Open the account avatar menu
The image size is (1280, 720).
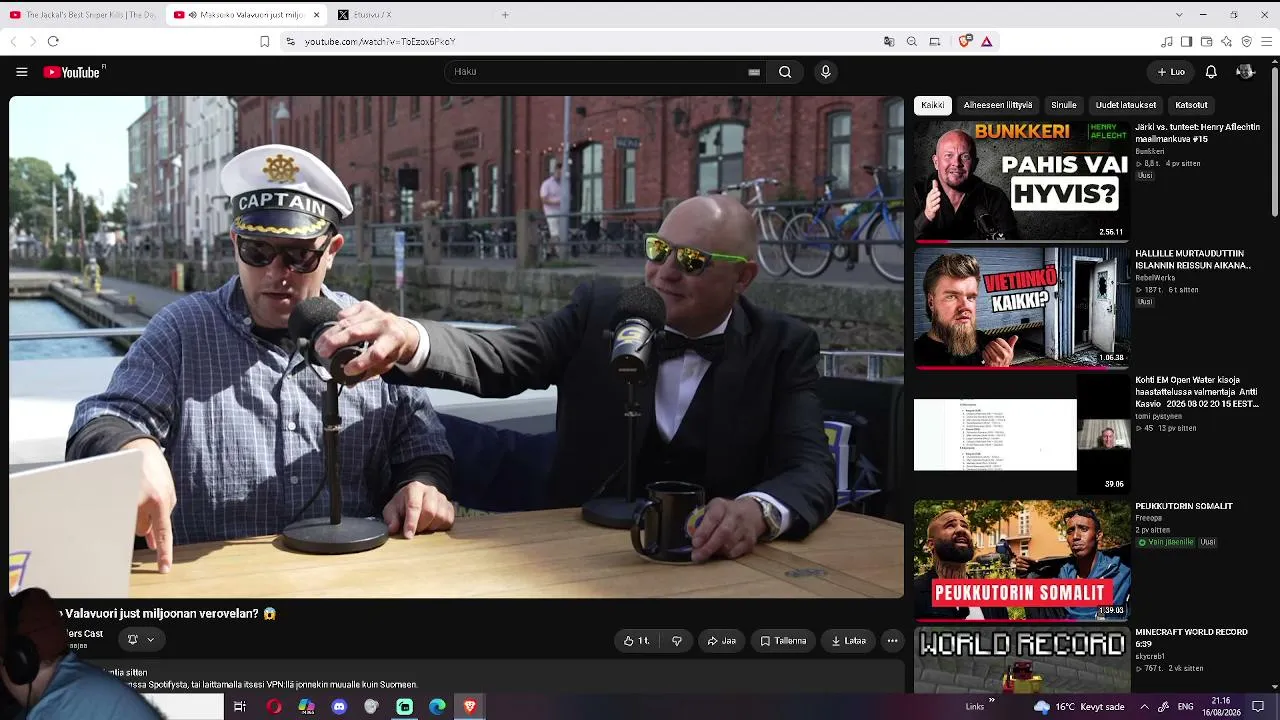tap(1245, 72)
